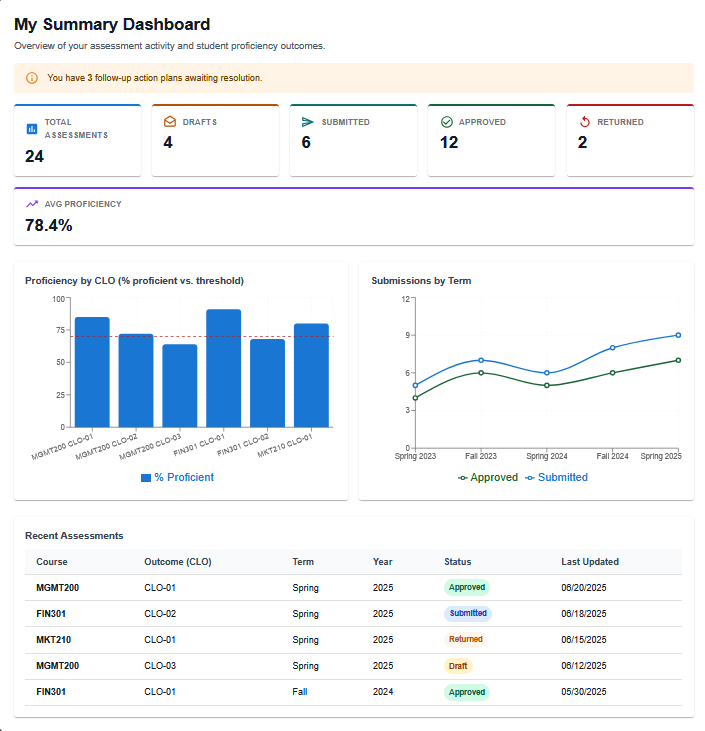This screenshot has height=731, width=705.
Task: Open the Submitted card showing 6
Action: tap(353, 140)
